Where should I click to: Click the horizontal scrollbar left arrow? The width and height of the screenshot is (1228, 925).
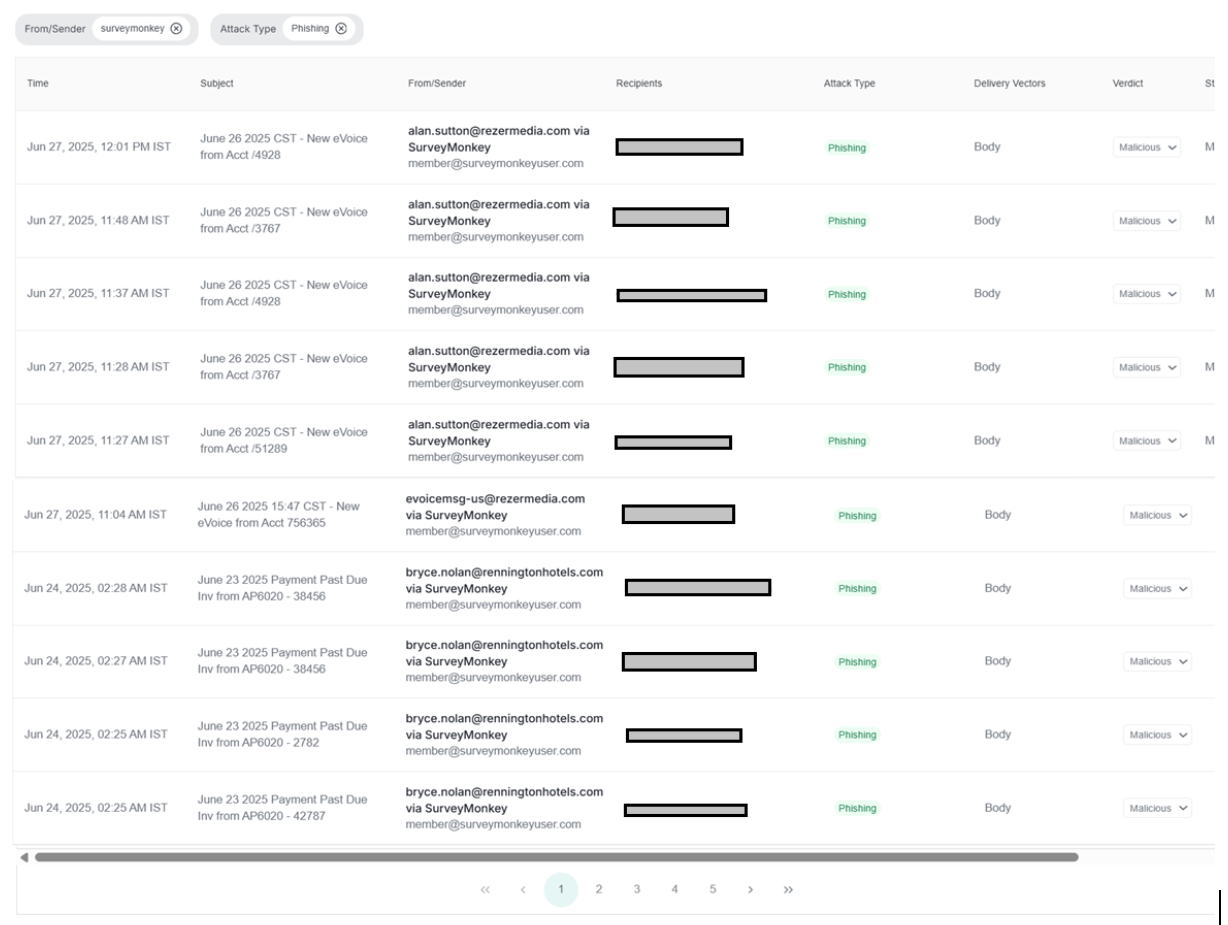coord(24,857)
